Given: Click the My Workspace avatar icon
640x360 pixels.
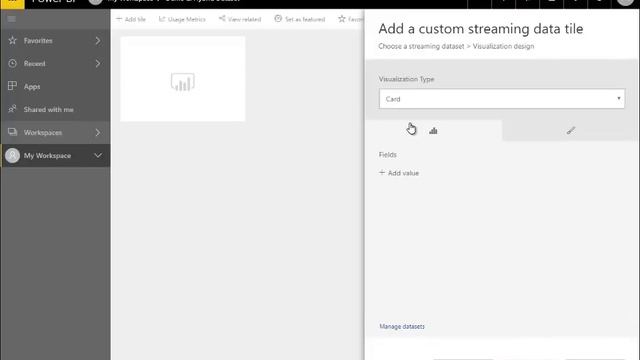Looking at the screenshot, I should click(13, 156).
